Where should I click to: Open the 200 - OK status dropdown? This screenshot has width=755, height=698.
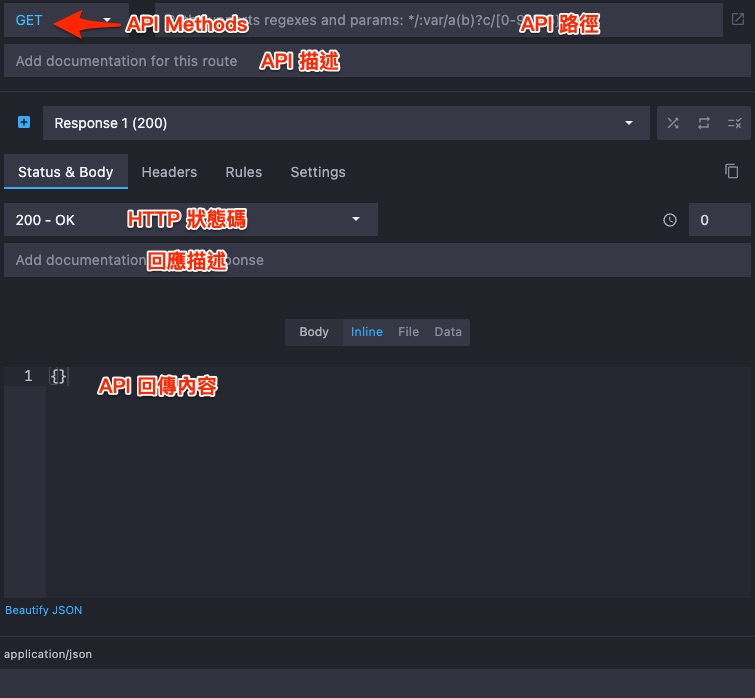tap(190, 220)
